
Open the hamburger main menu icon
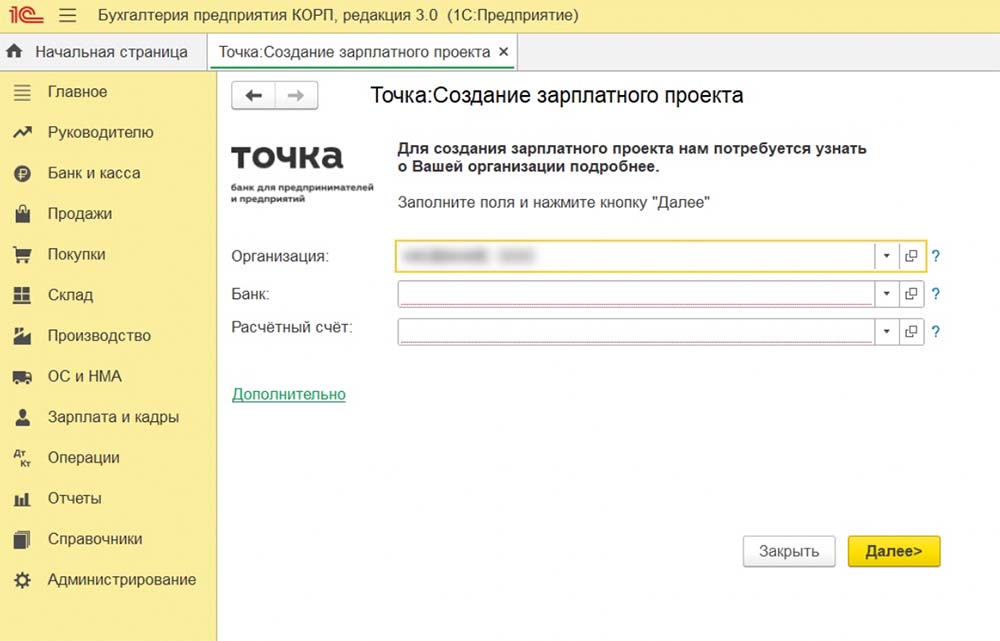(x=68, y=16)
